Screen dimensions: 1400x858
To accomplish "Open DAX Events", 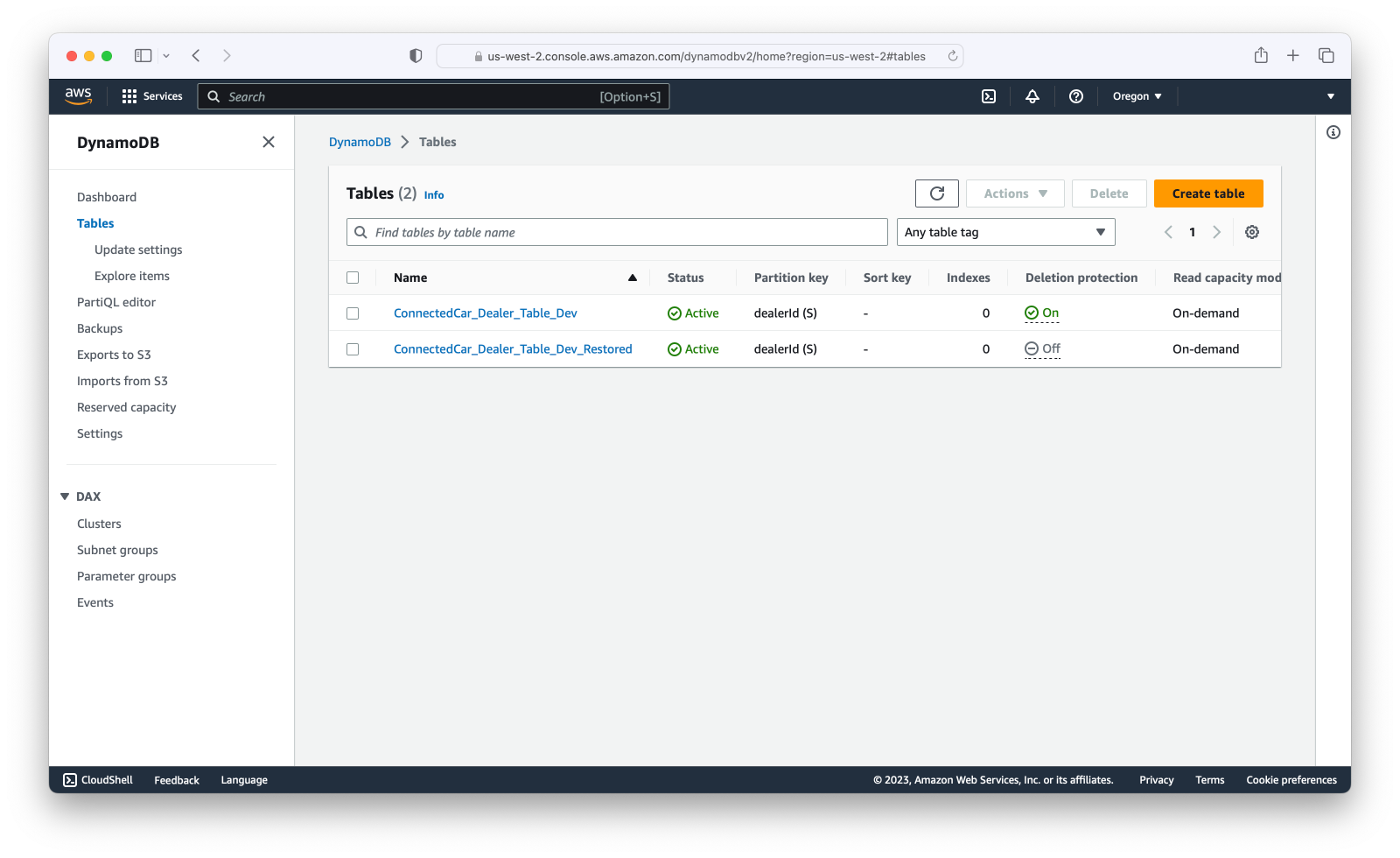I will [95, 602].
